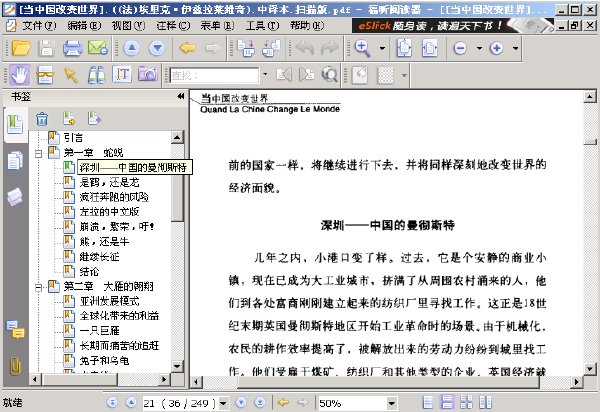Collapse the 第二章 大雁的翱翔 bookmark node
This screenshot has width=600, height=412.
click(x=38, y=287)
